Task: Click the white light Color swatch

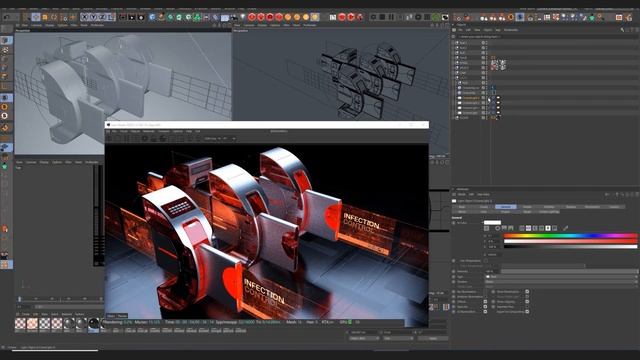Action: pyautogui.click(x=492, y=223)
